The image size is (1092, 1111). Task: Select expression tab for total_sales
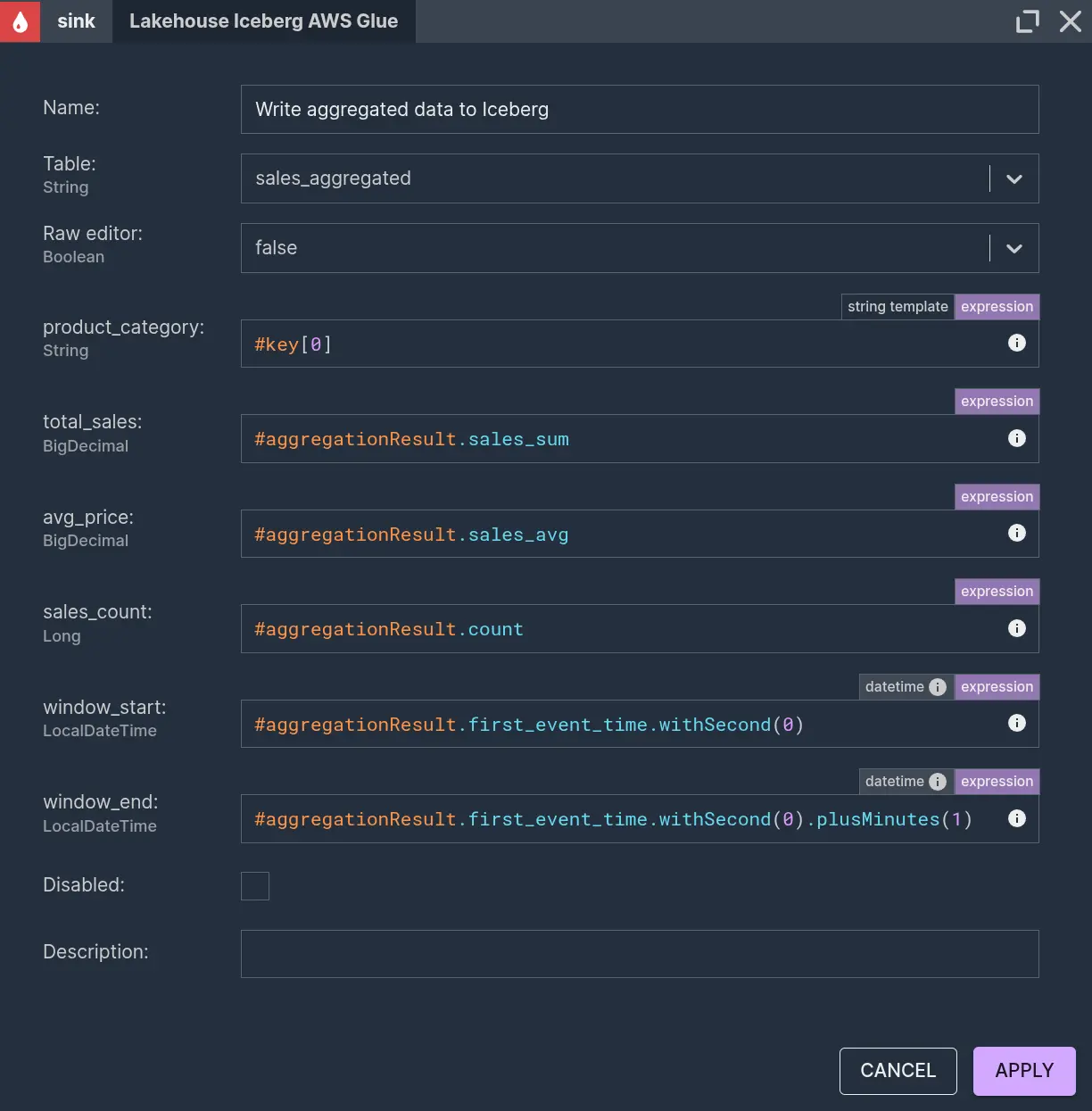click(997, 402)
